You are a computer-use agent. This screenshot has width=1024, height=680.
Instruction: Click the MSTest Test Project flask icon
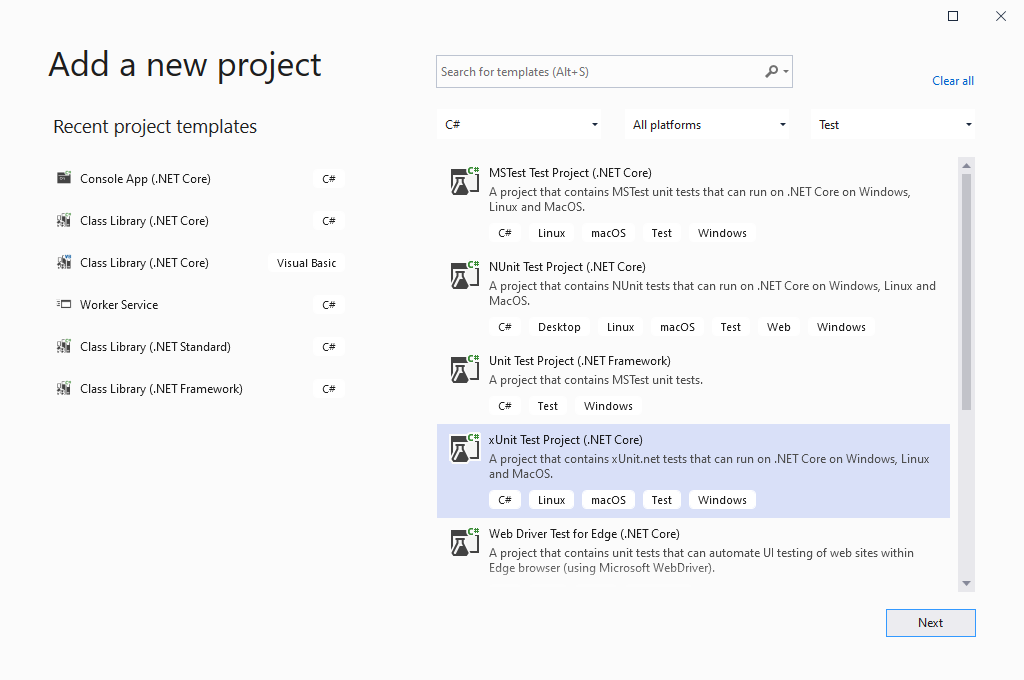point(464,181)
